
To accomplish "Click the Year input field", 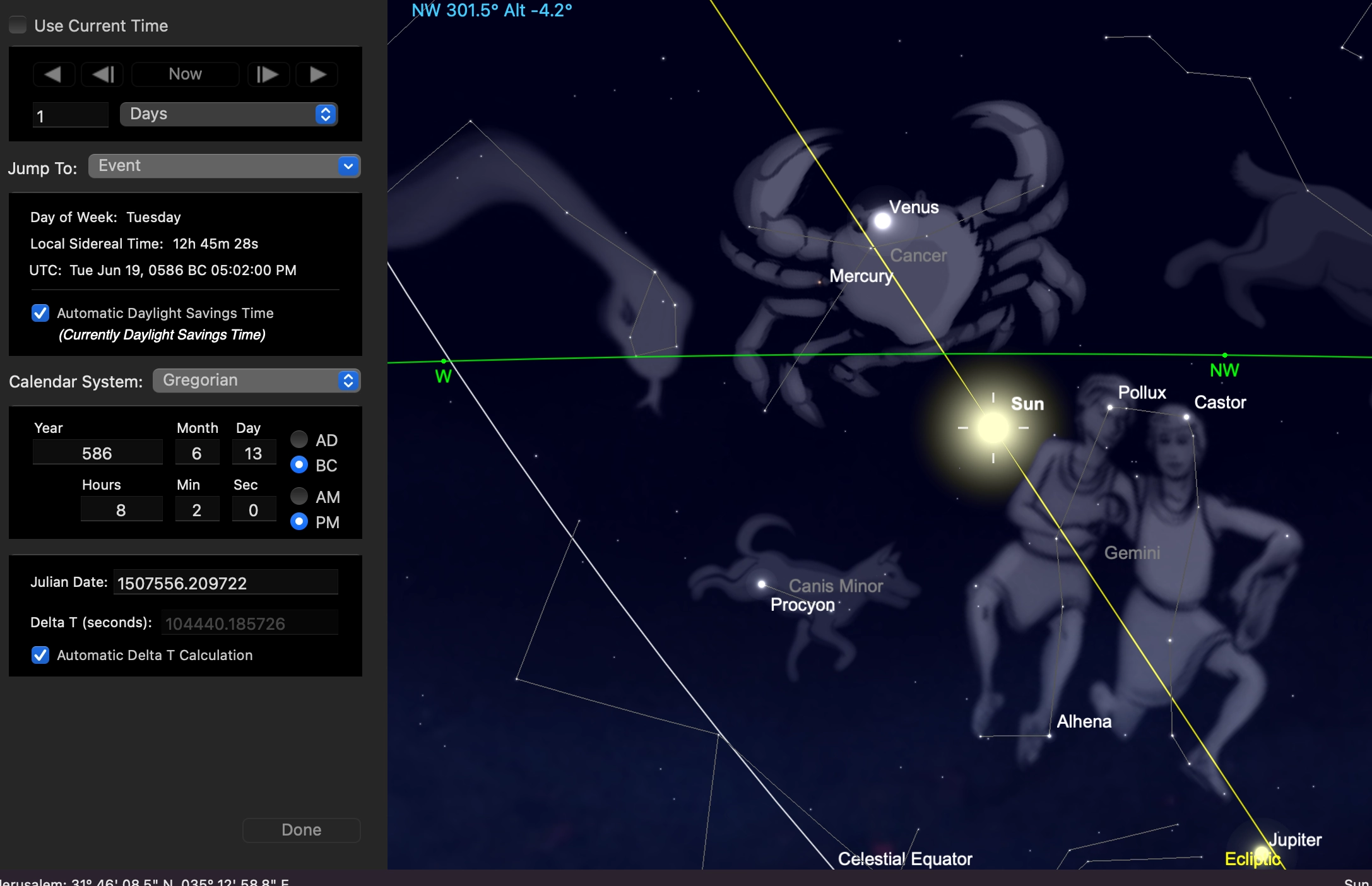I will click(x=97, y=453).
